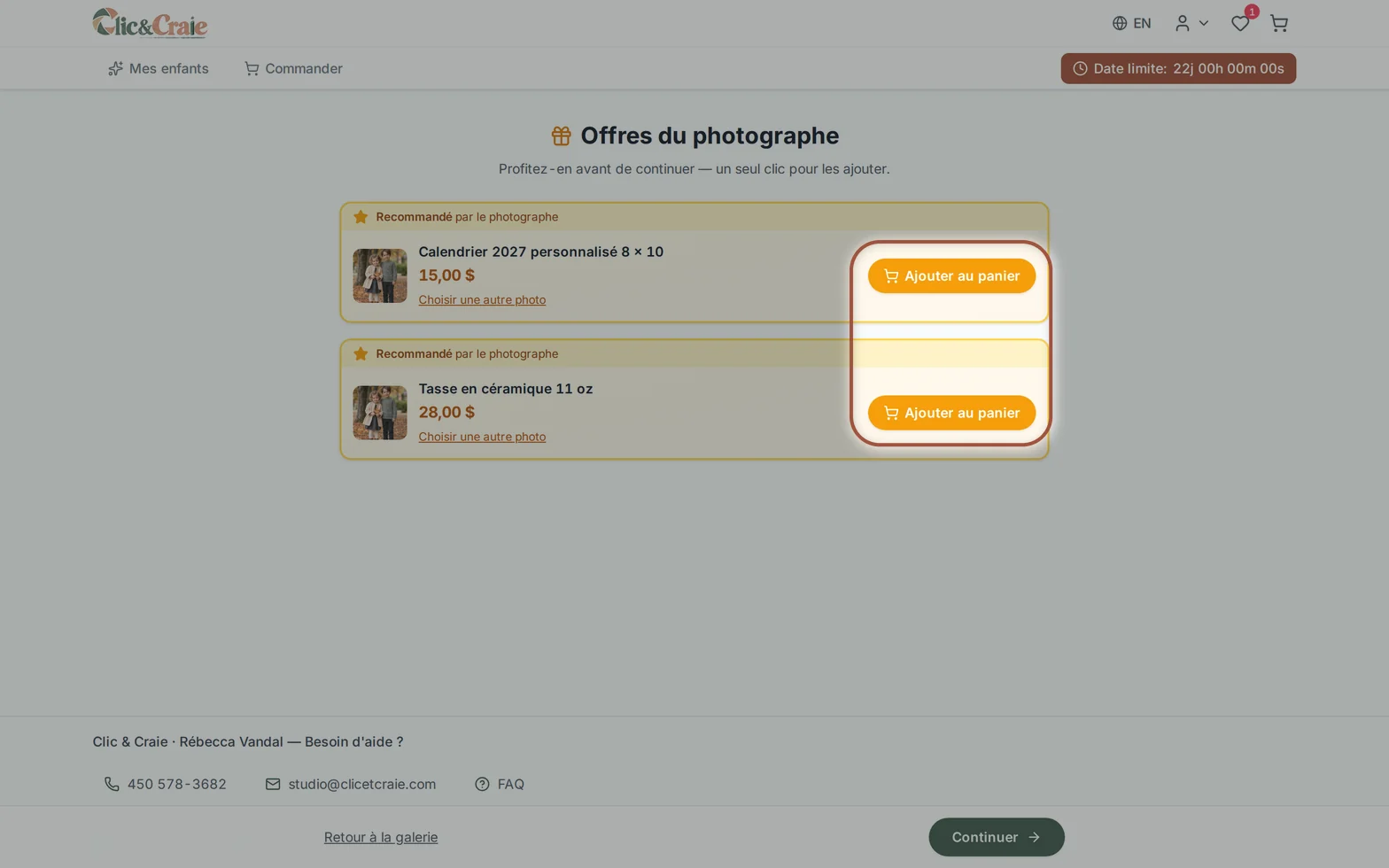Add Tasse en céramique to cart
The width and height of the screenshot is (1389, 868).
point(951,413)
